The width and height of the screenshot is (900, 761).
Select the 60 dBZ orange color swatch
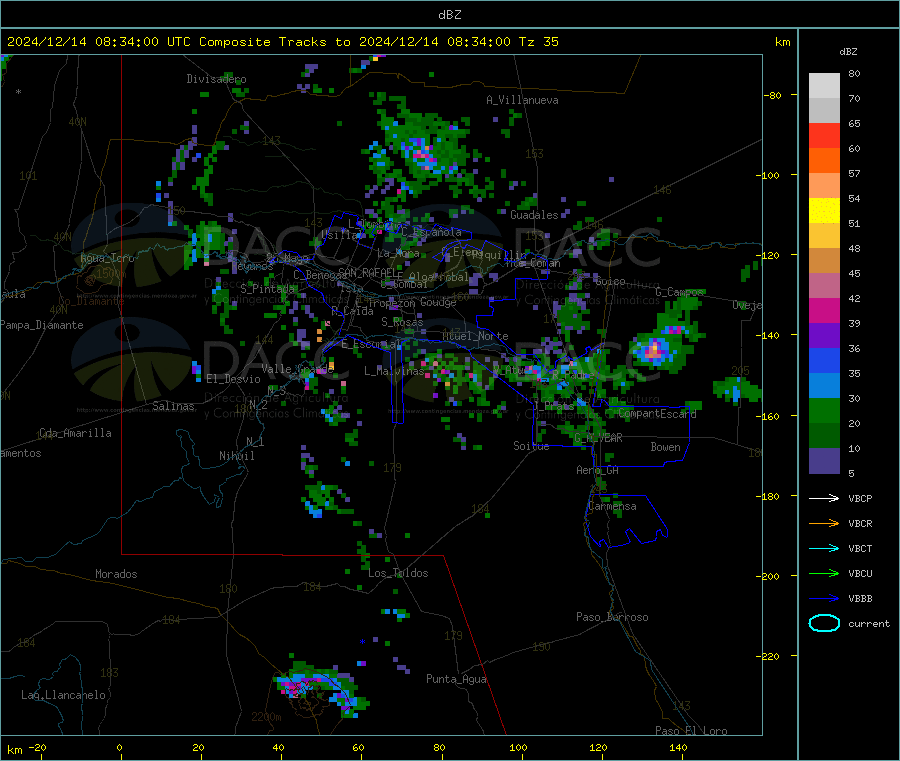[x=824, y=161]
